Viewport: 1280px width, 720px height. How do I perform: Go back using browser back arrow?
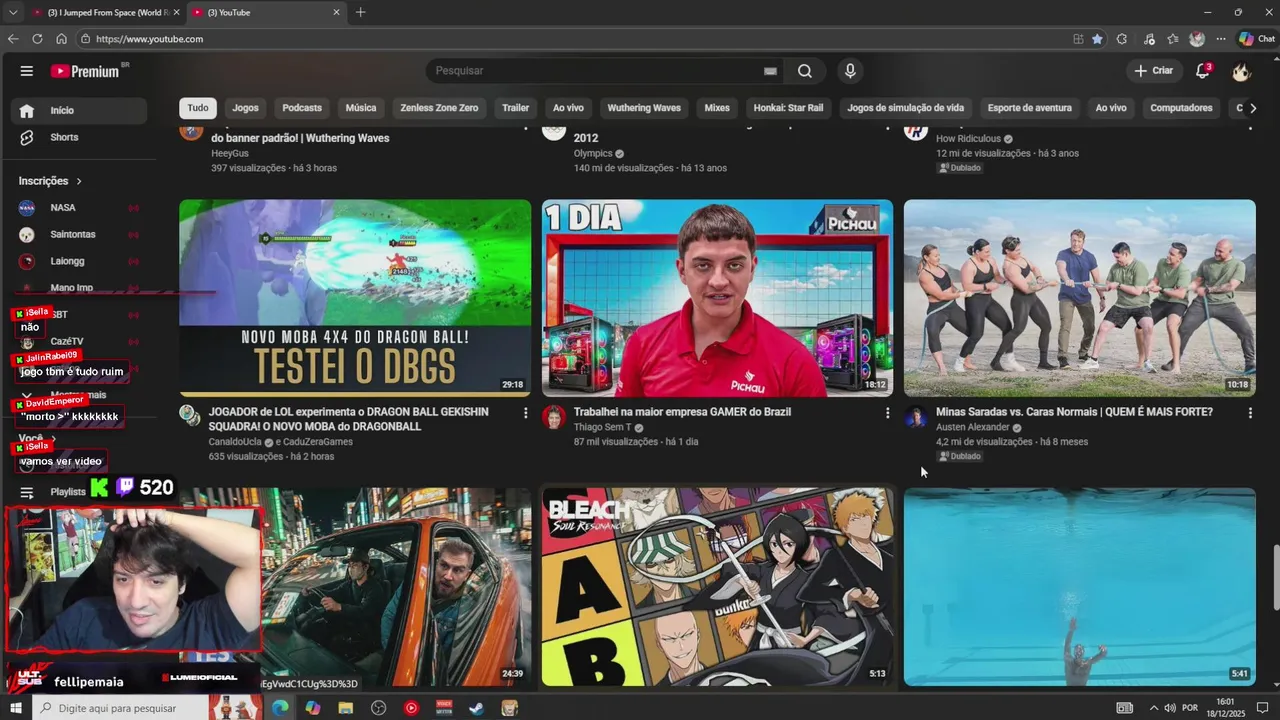(x=13, y=39)
